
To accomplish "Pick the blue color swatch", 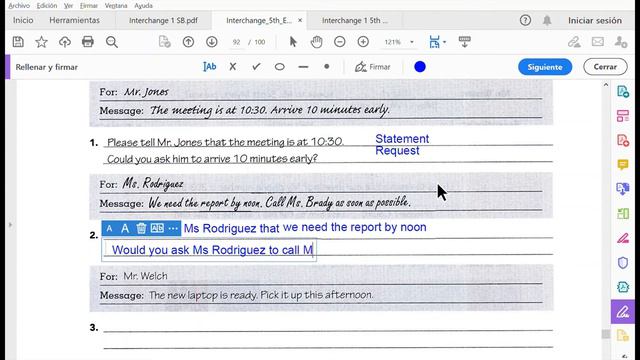I will click(x=420, y=67).
